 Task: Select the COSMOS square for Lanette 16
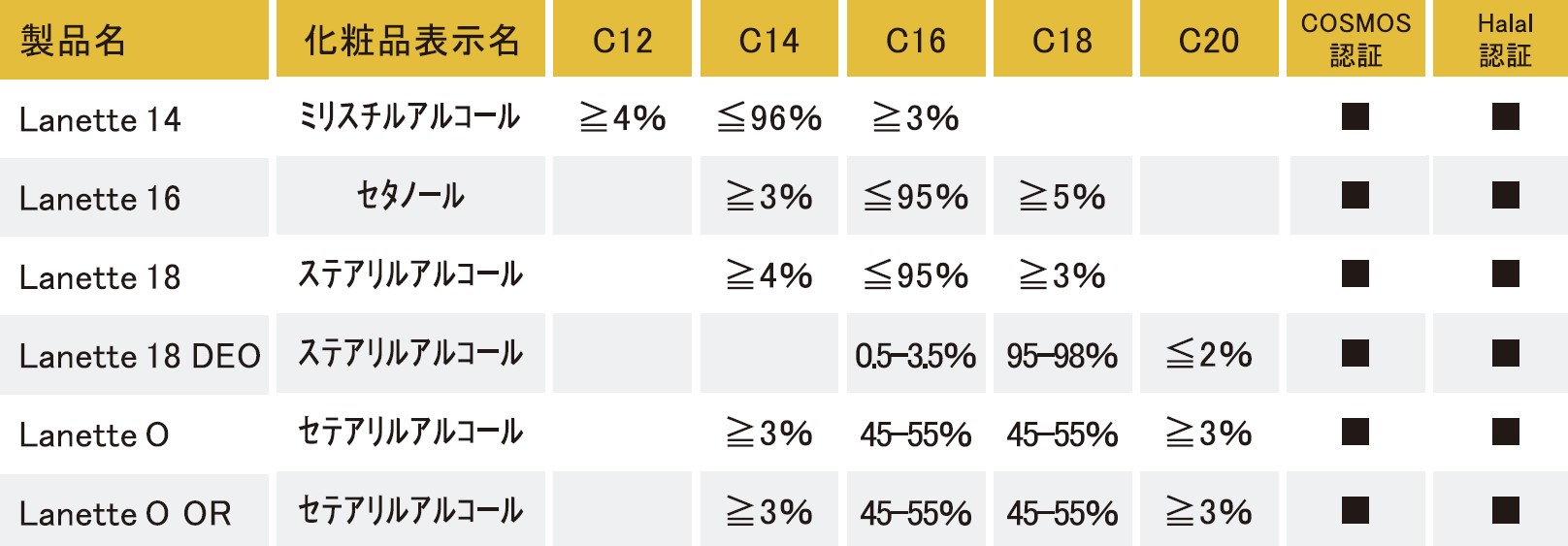pos(1356,195)
